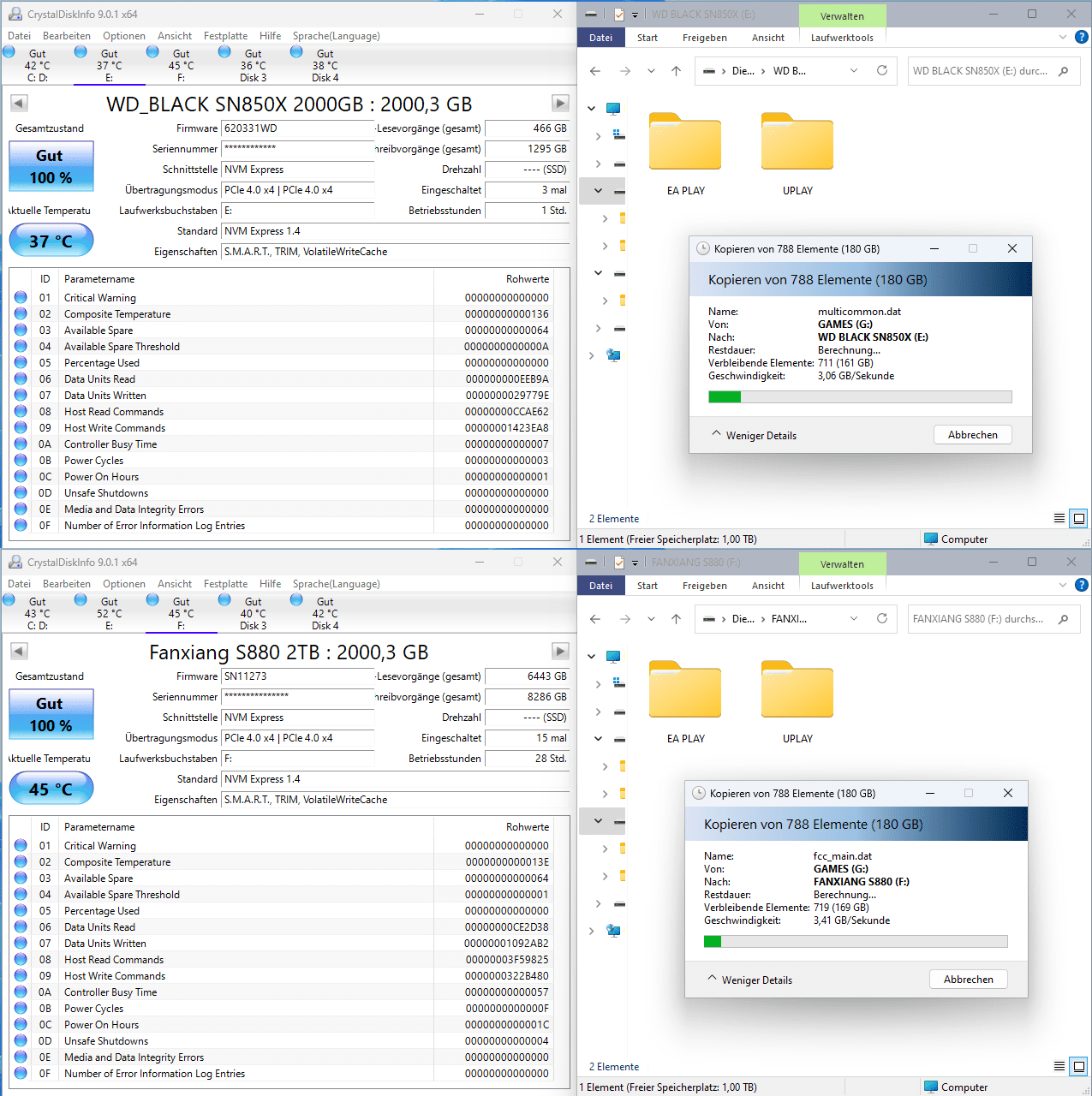The width and height of the screenshot is (1092, 1096).
Task: Expand ribbon chevron in FANXIANG explorer
Action: (x=1063, y=585)
